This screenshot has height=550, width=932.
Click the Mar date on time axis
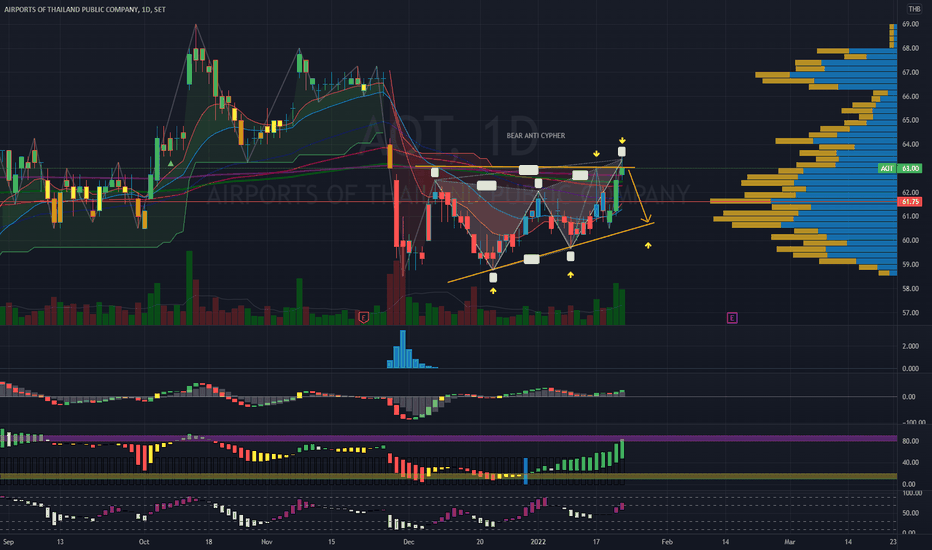point(789,542)
